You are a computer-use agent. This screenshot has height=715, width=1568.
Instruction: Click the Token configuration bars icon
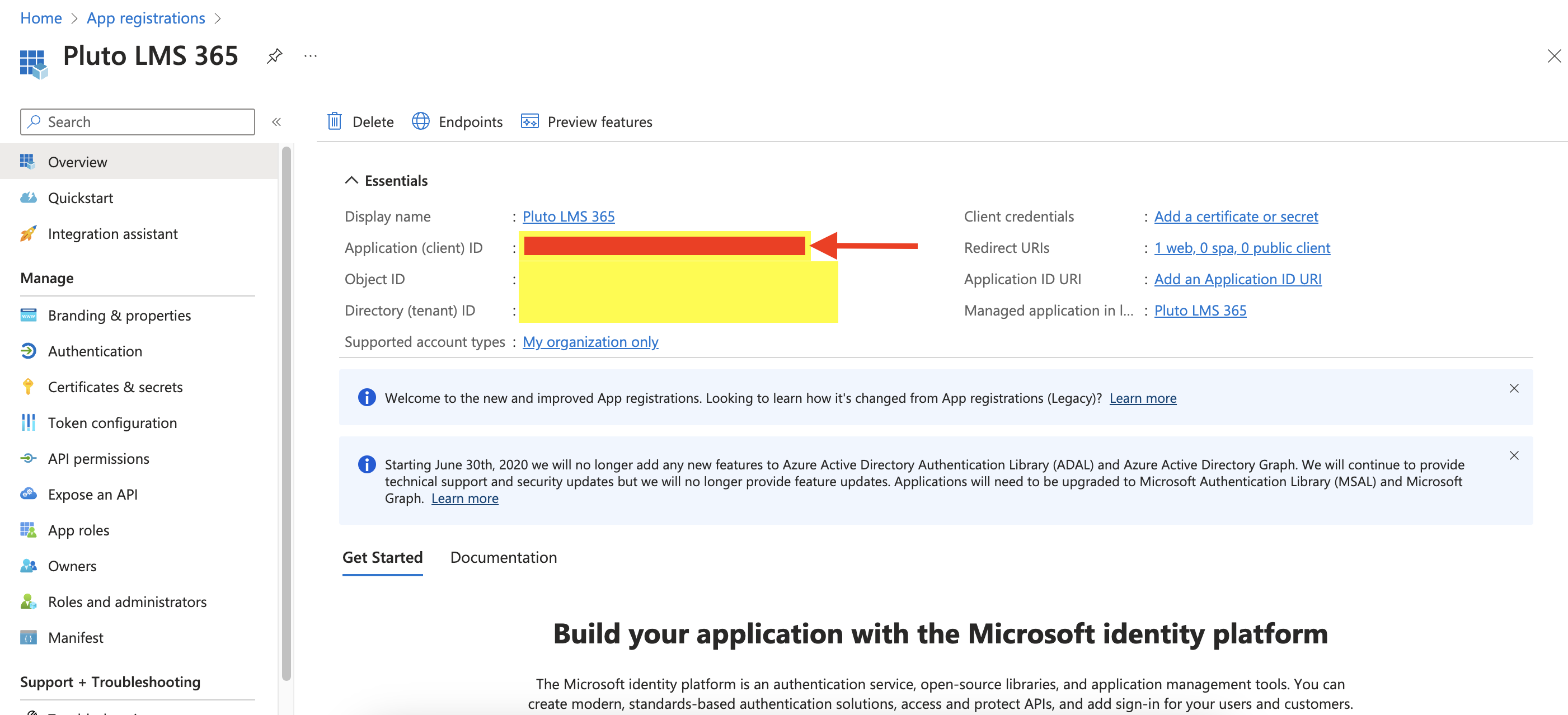[28, 422]
